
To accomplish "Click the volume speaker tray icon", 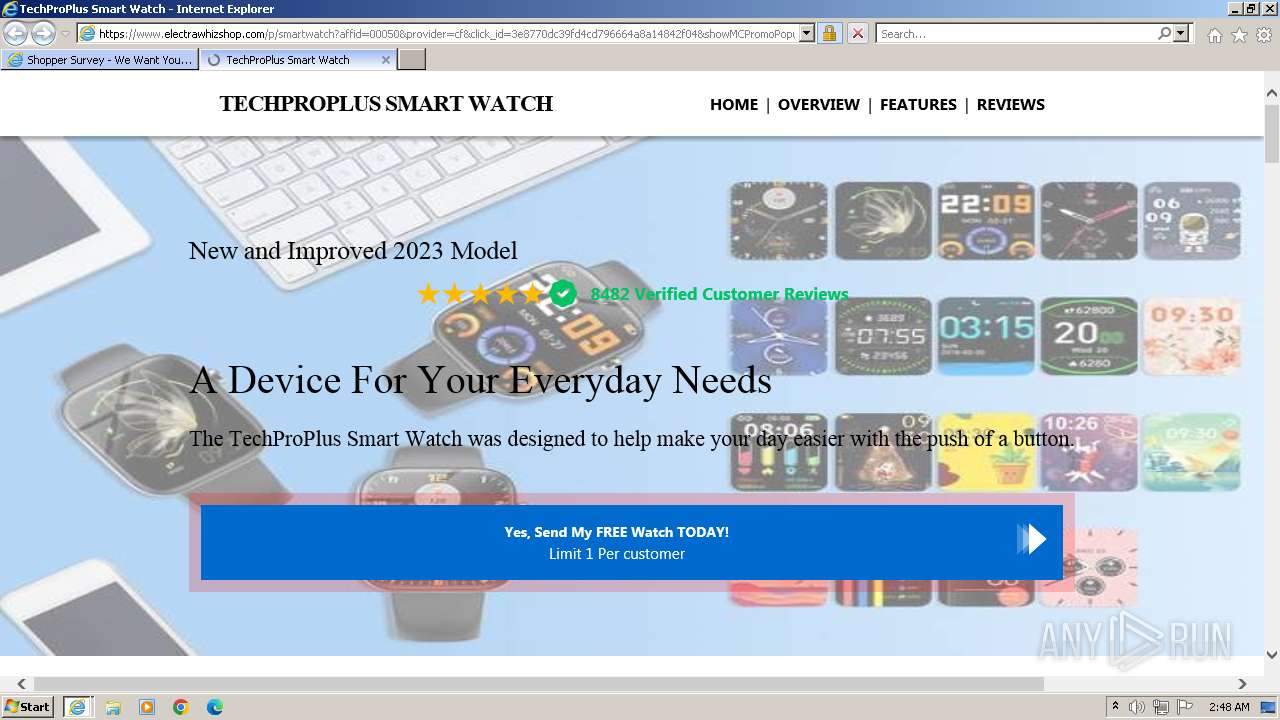I will pyautogui.click(x=1138, y=707).
